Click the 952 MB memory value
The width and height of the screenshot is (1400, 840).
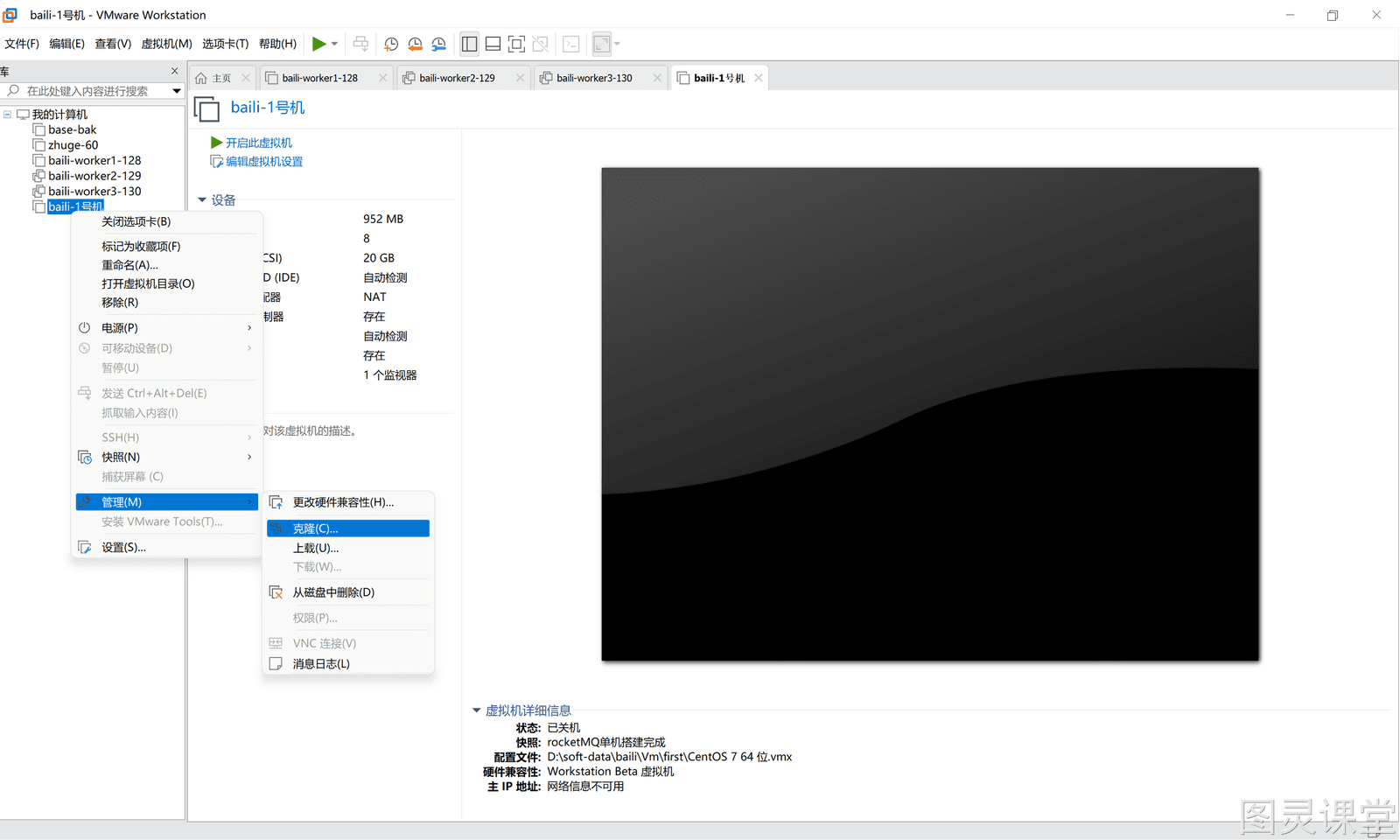click(383, 220)
